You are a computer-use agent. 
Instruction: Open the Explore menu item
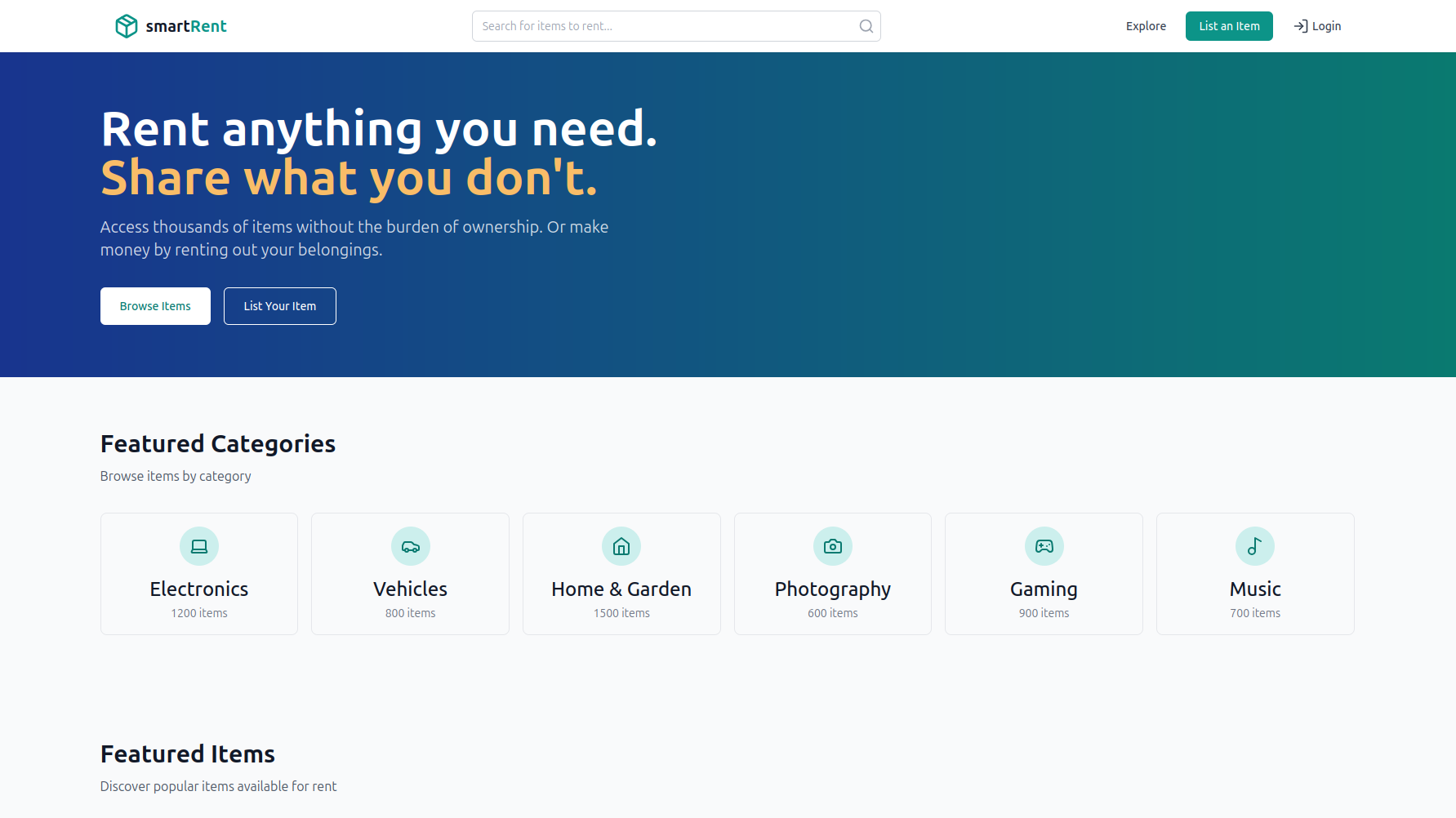1145,25
